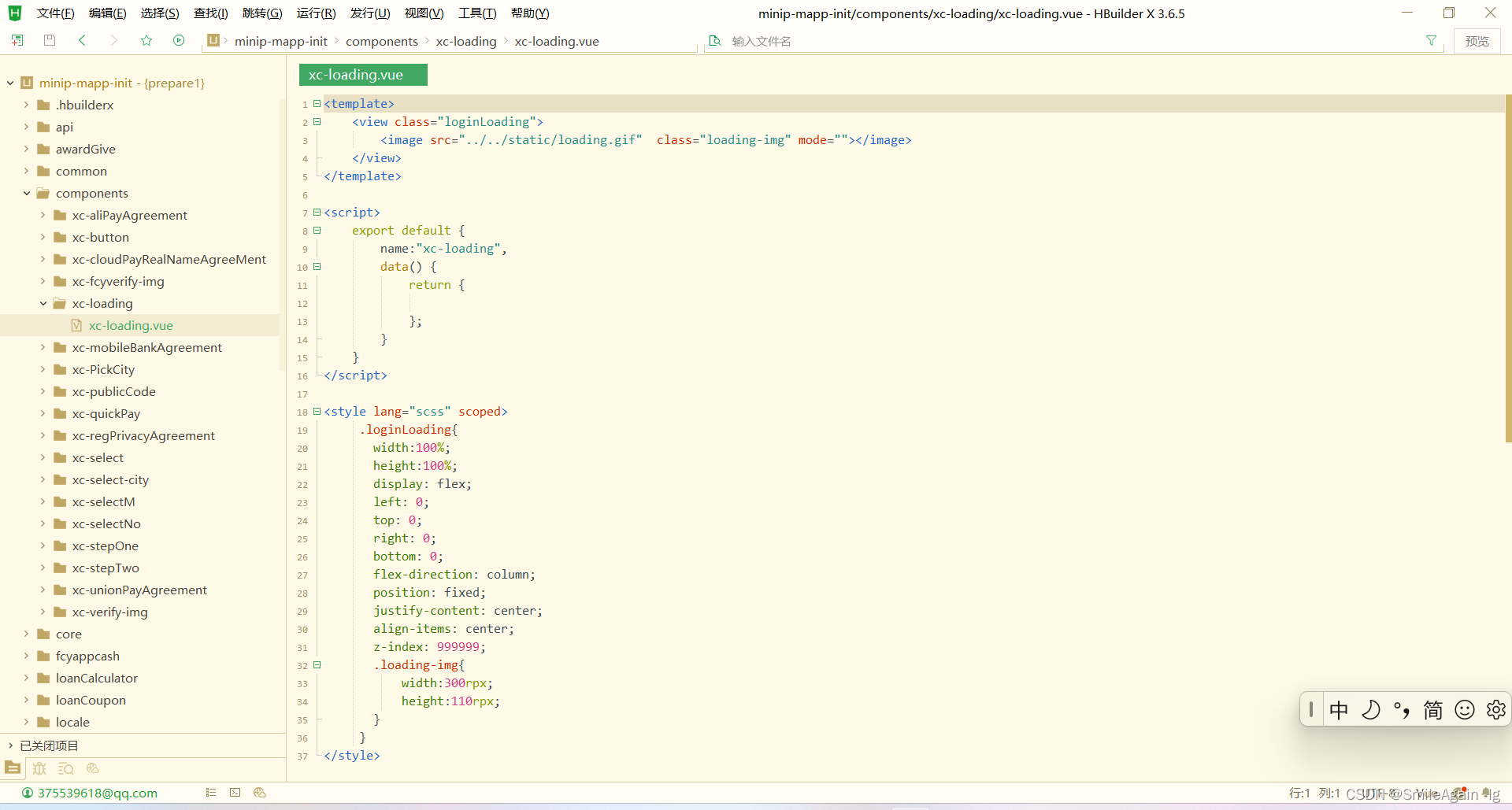Image resolution: width=1512 pixels, height=810 pixels.
Task: Fold the export default block at line 8
Action: [317, 230]
